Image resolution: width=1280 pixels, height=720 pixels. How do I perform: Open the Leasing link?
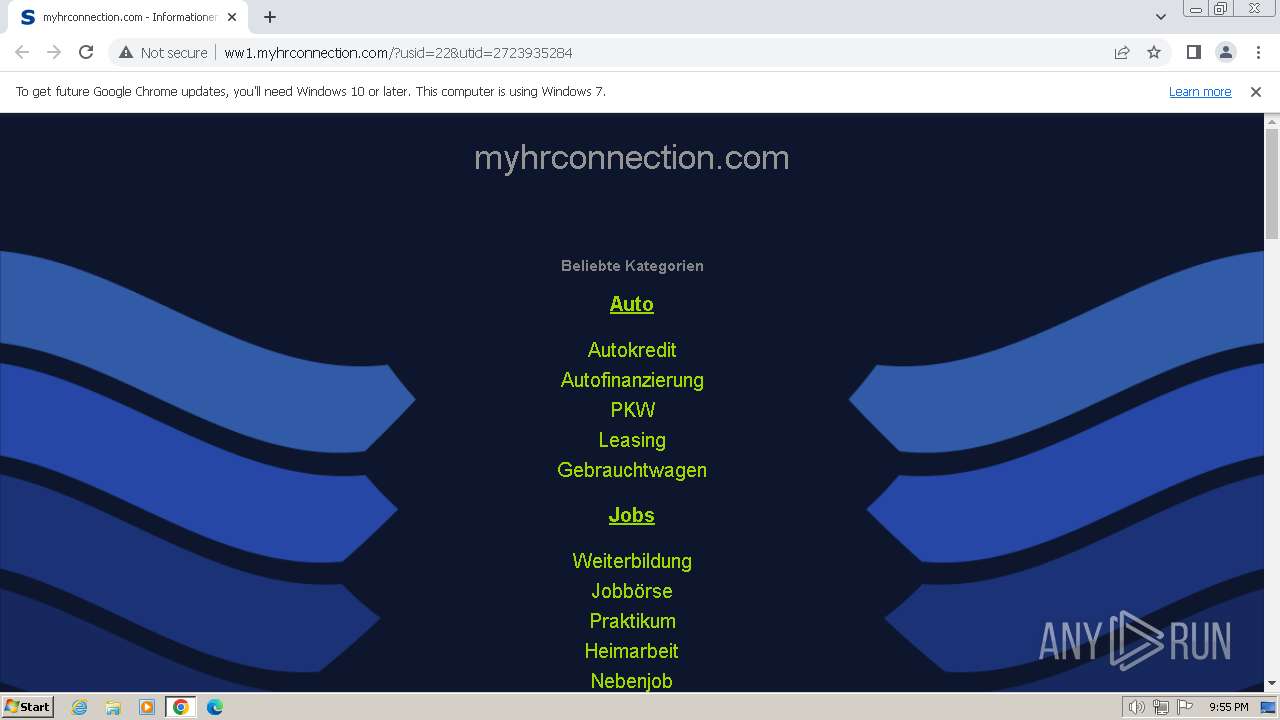632,440
